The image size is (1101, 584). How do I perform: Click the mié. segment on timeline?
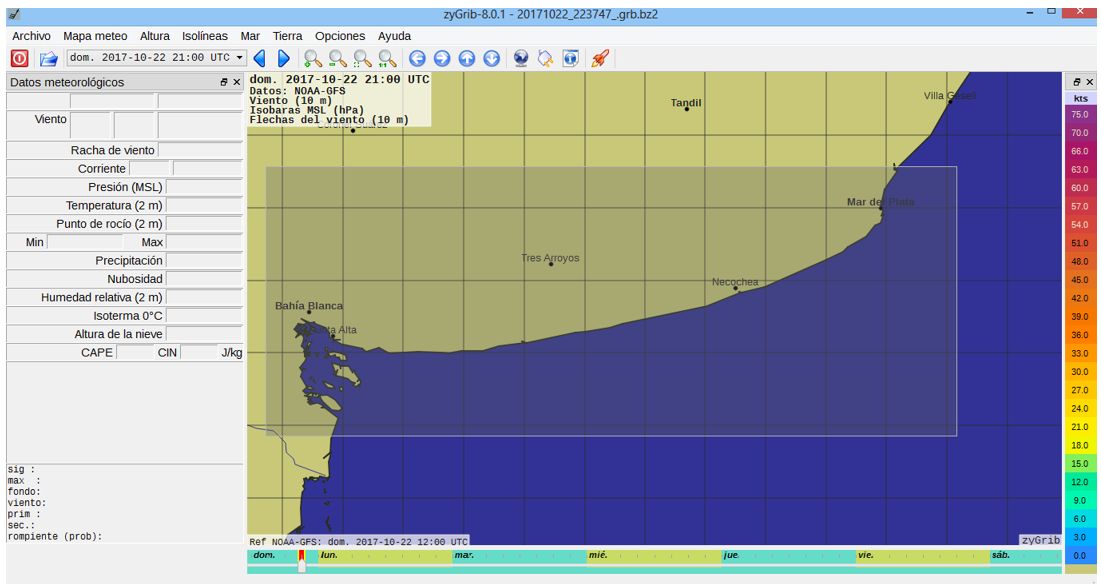[x=652, y=556]
